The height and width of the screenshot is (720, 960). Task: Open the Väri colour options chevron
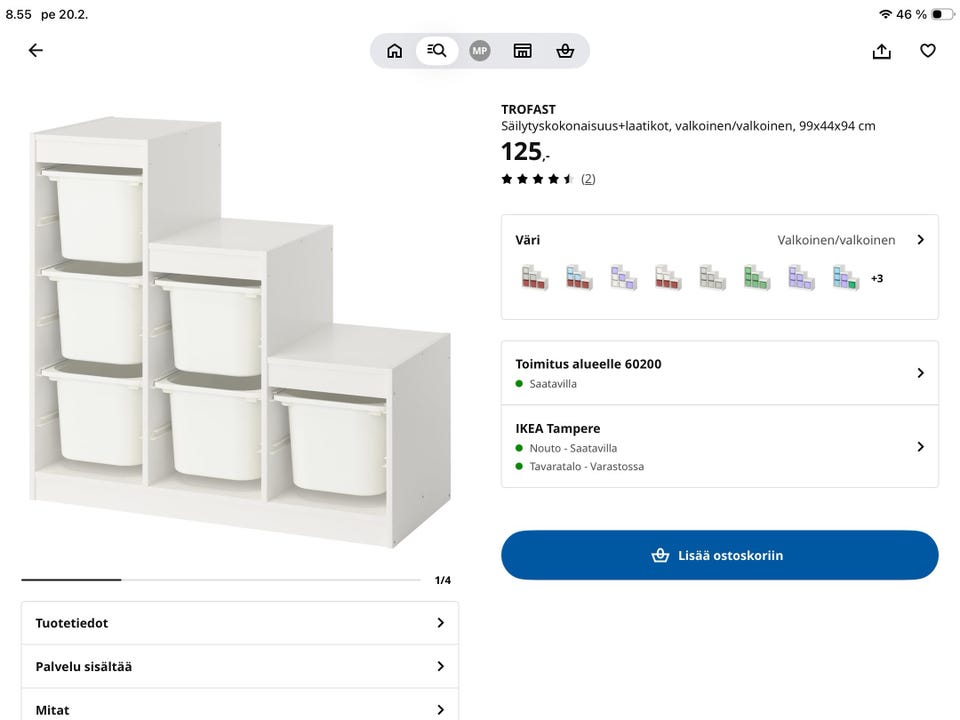920,240
